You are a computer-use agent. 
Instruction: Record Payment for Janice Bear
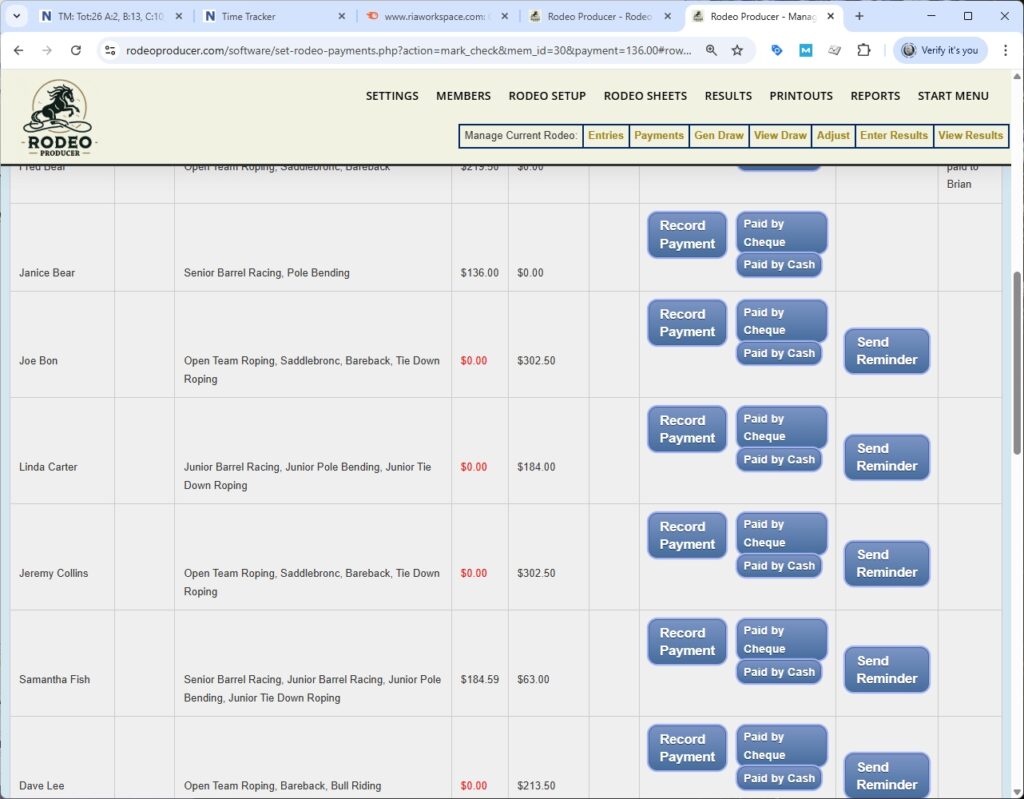pos(687,235)
